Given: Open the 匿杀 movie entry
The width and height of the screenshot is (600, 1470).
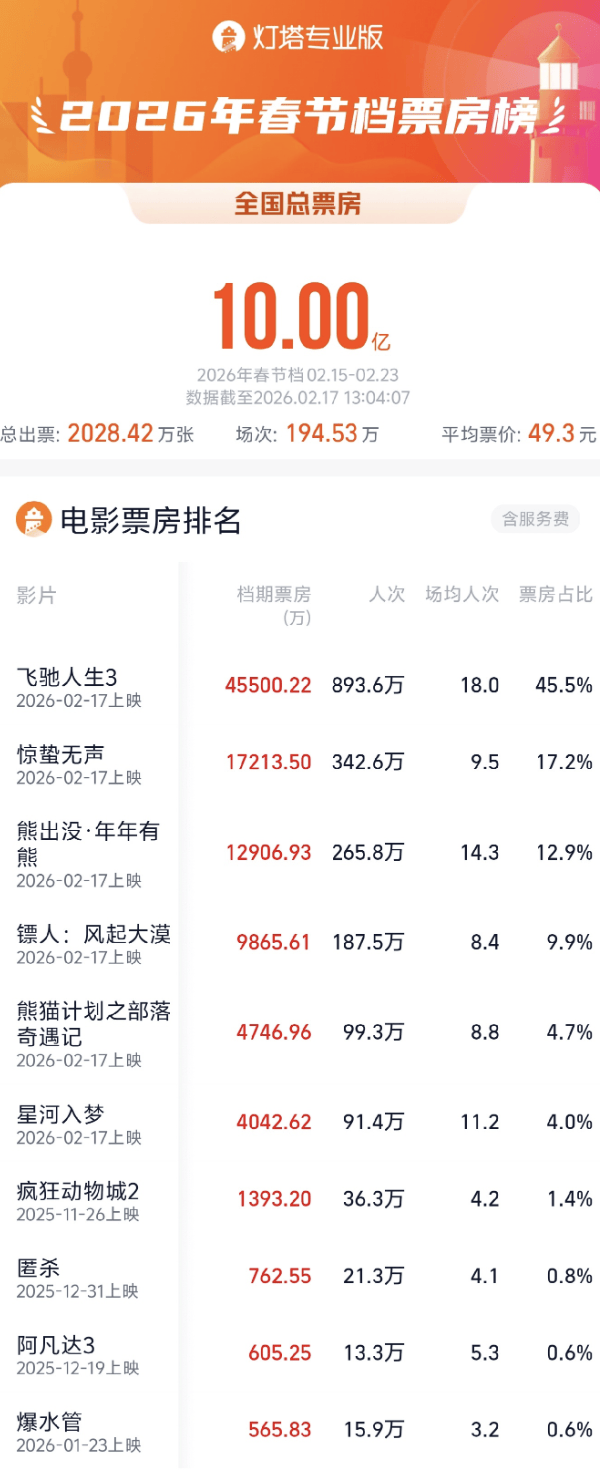Looking at the screenshot, I should 39,1267.
